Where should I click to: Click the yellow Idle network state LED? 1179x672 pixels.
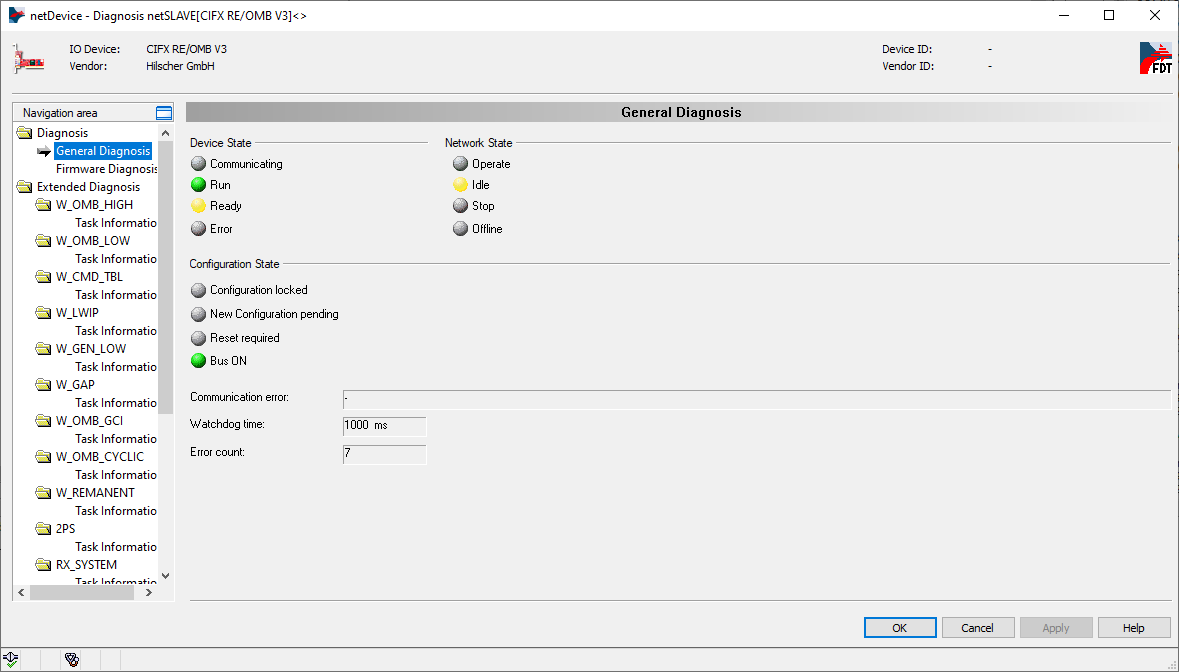(460, 185)
